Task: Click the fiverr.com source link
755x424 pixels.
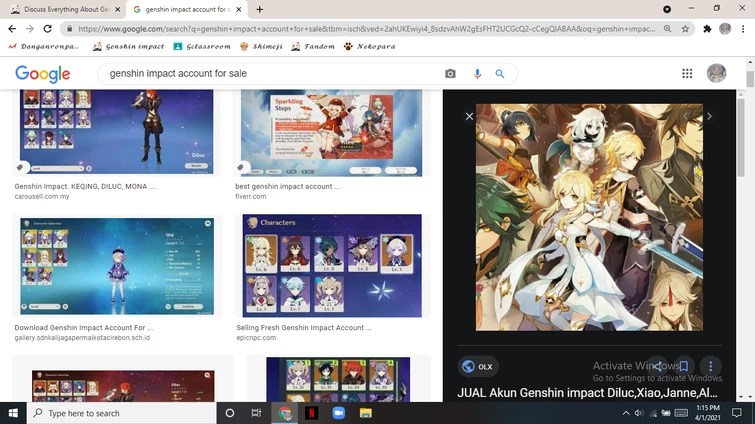Action: coord(250,196)
